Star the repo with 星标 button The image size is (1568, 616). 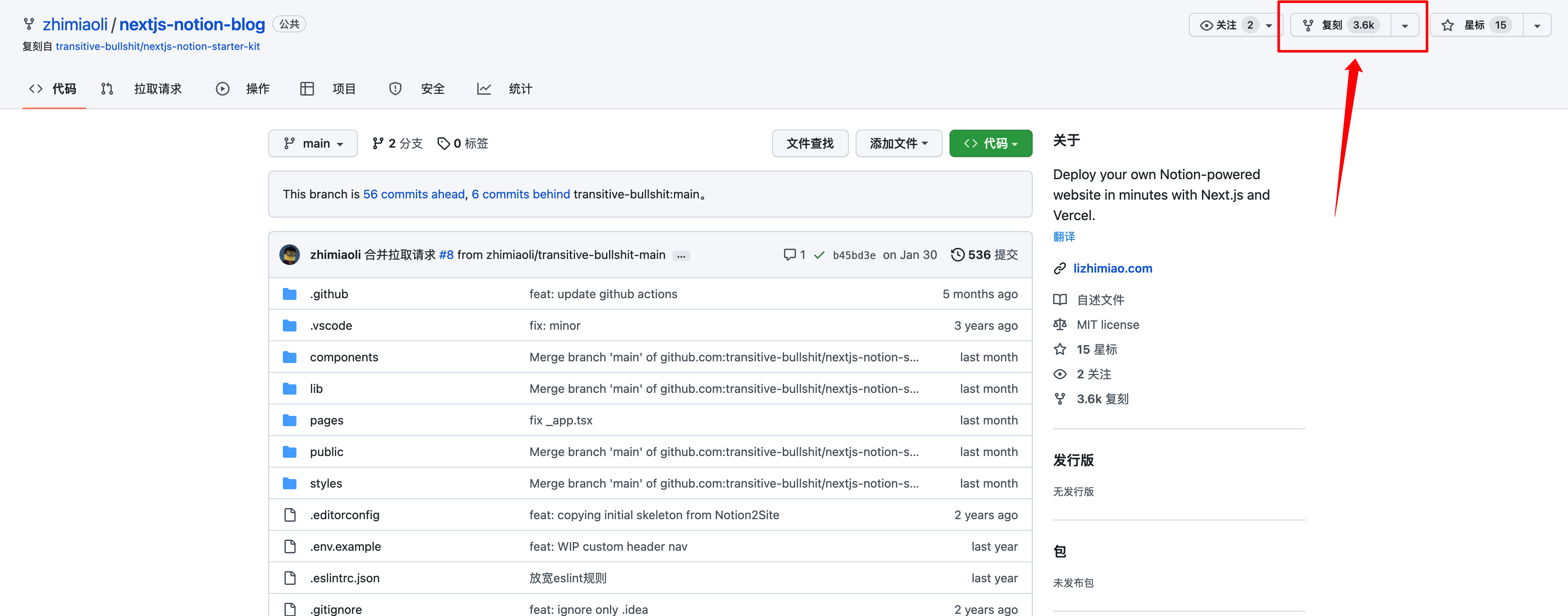(1477, 26)
